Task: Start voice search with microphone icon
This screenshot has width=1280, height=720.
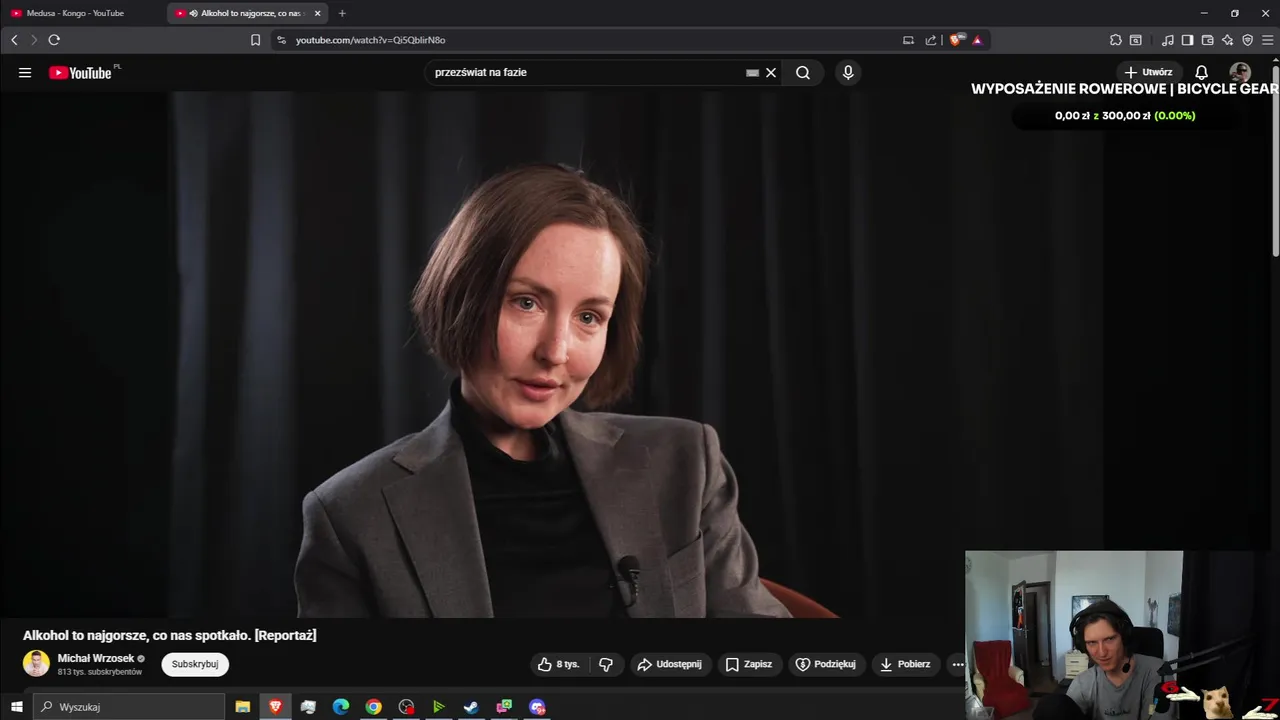Action: 848,72
